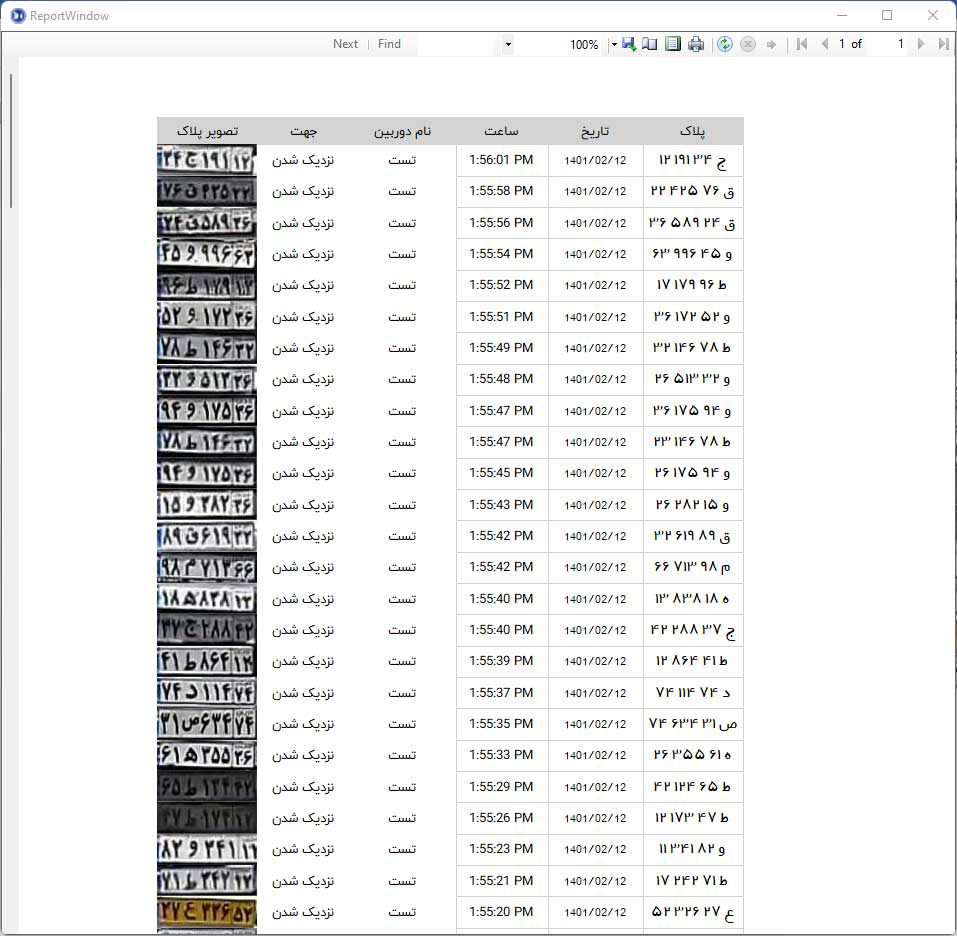957x936 pixels.
Task: Go to next page arrow
Action: (x=921, y=44)
